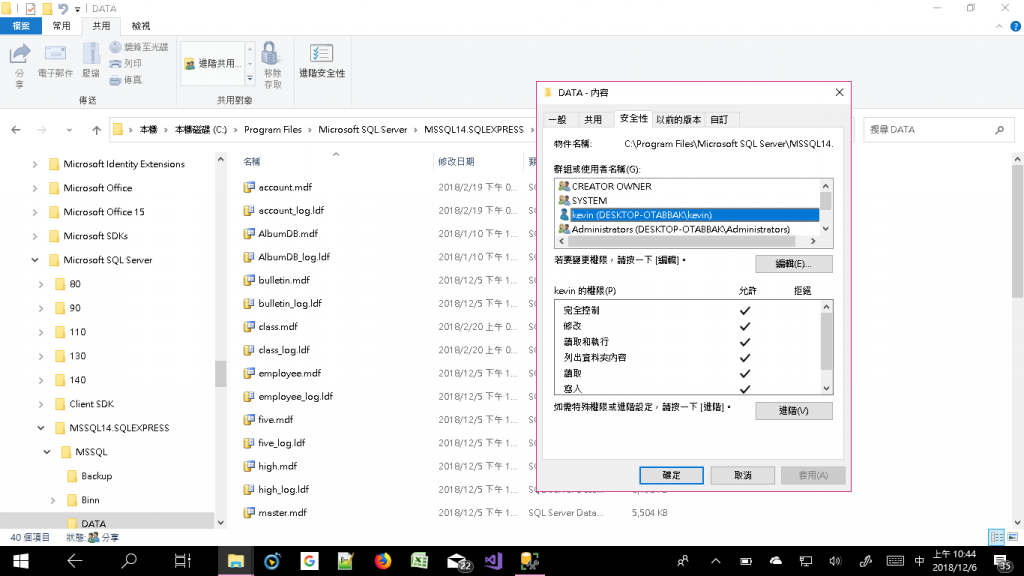Click Program Files in address breadcrumb
This screenshot has width=1024, height=576.
[x=272, y=129]
